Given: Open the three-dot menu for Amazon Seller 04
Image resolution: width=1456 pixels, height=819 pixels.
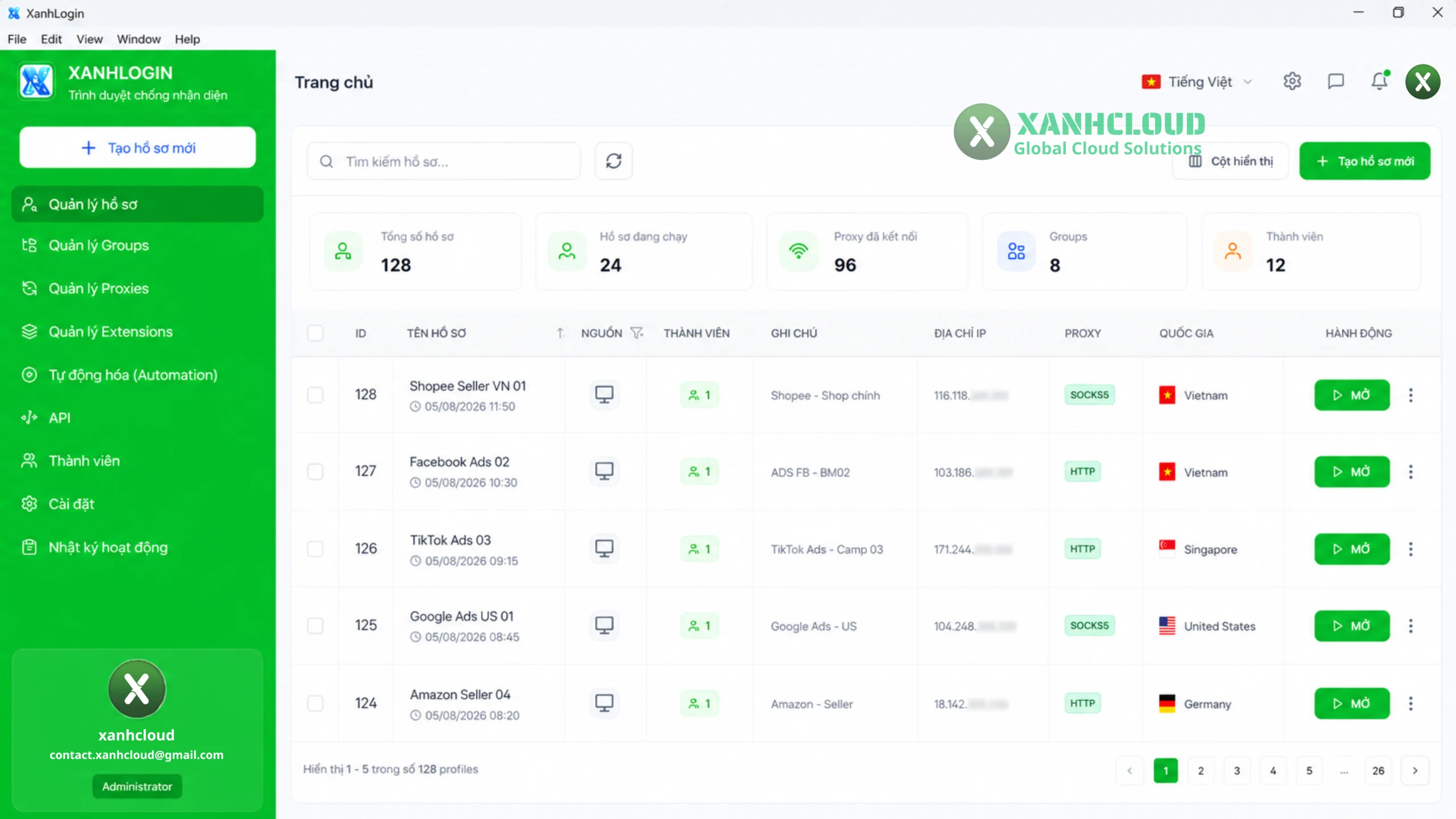Looking at the screenshot, I should click(1410, 704).
